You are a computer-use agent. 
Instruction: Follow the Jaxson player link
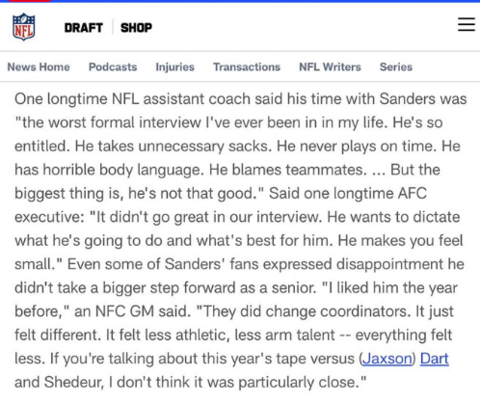point(387,359)
